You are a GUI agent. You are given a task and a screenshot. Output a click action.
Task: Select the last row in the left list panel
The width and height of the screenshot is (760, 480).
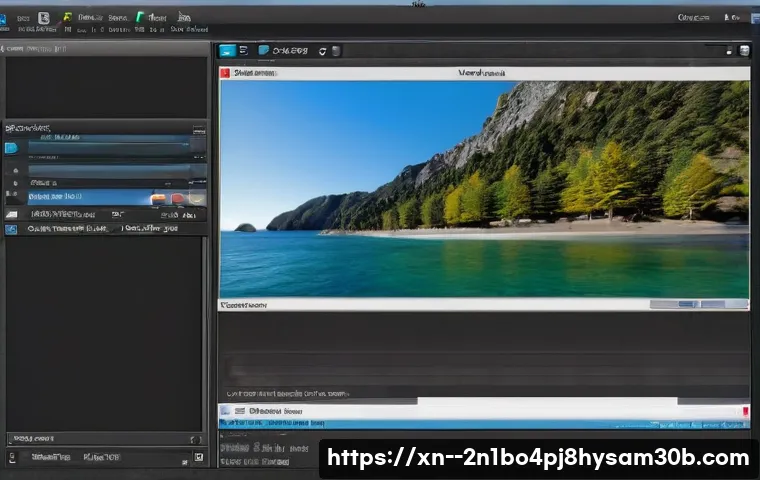tap(100, 229)
